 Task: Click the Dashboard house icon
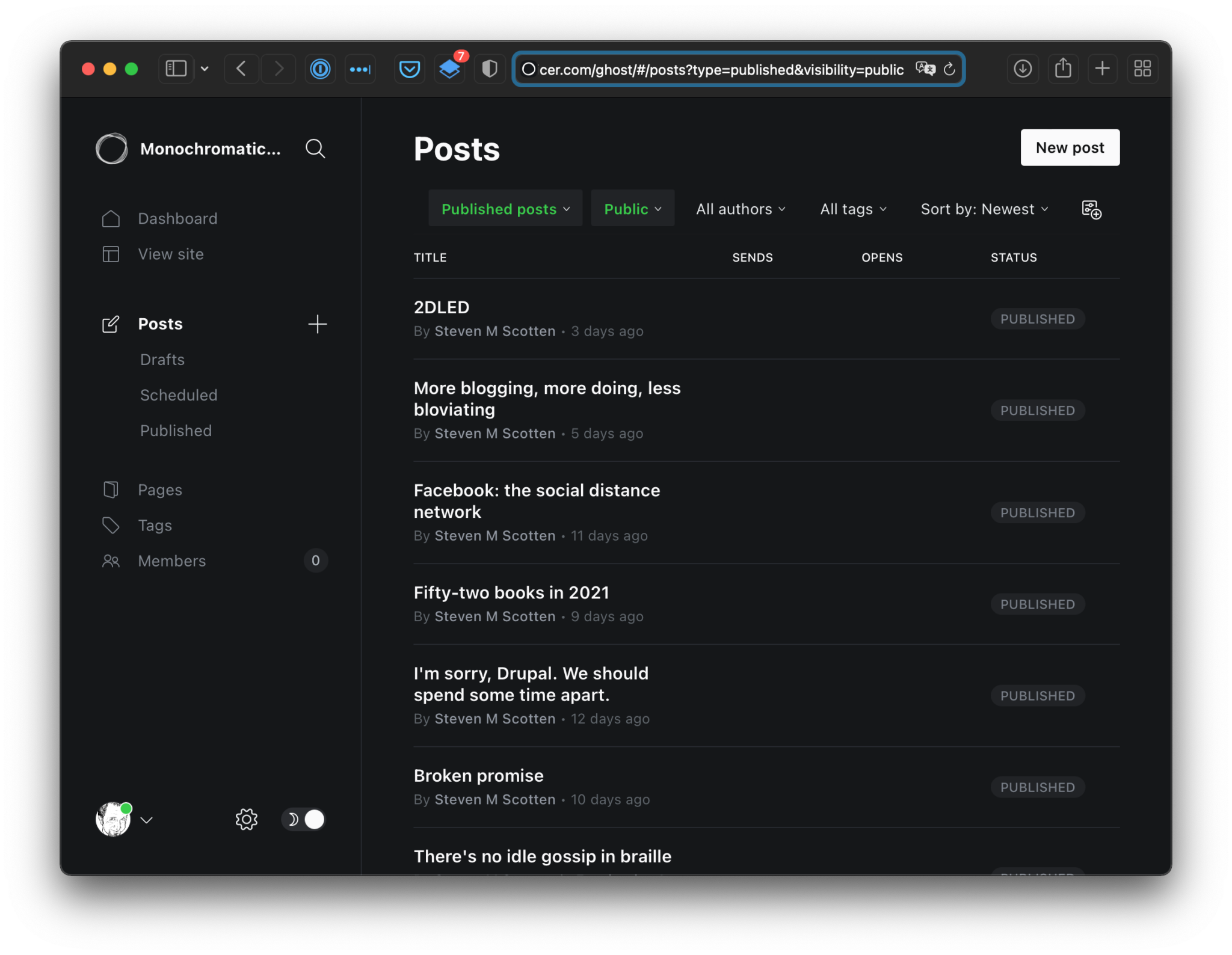[111, 218]
